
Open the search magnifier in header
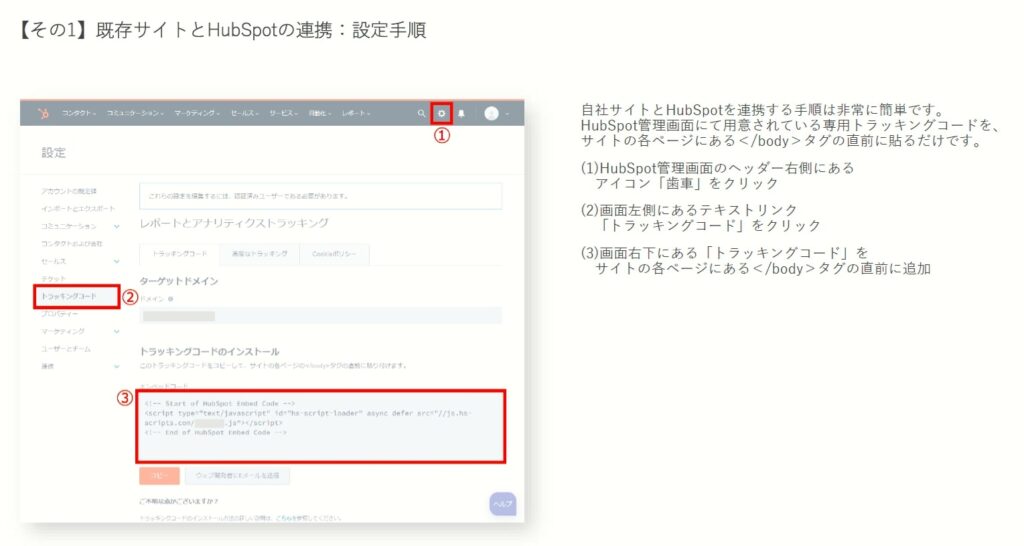pos(421,114)
